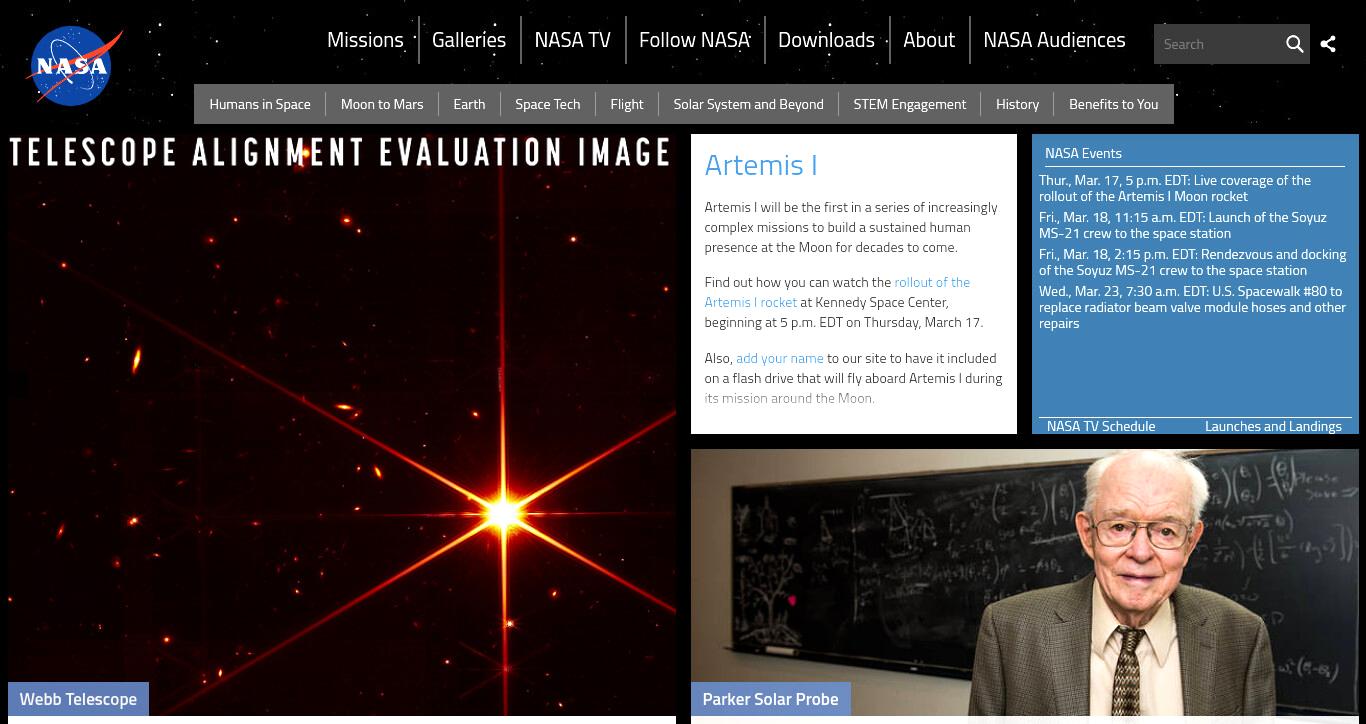The image size is (1366, 724).
Task: Click the search magnifier icon
Action: point(1294,44)
